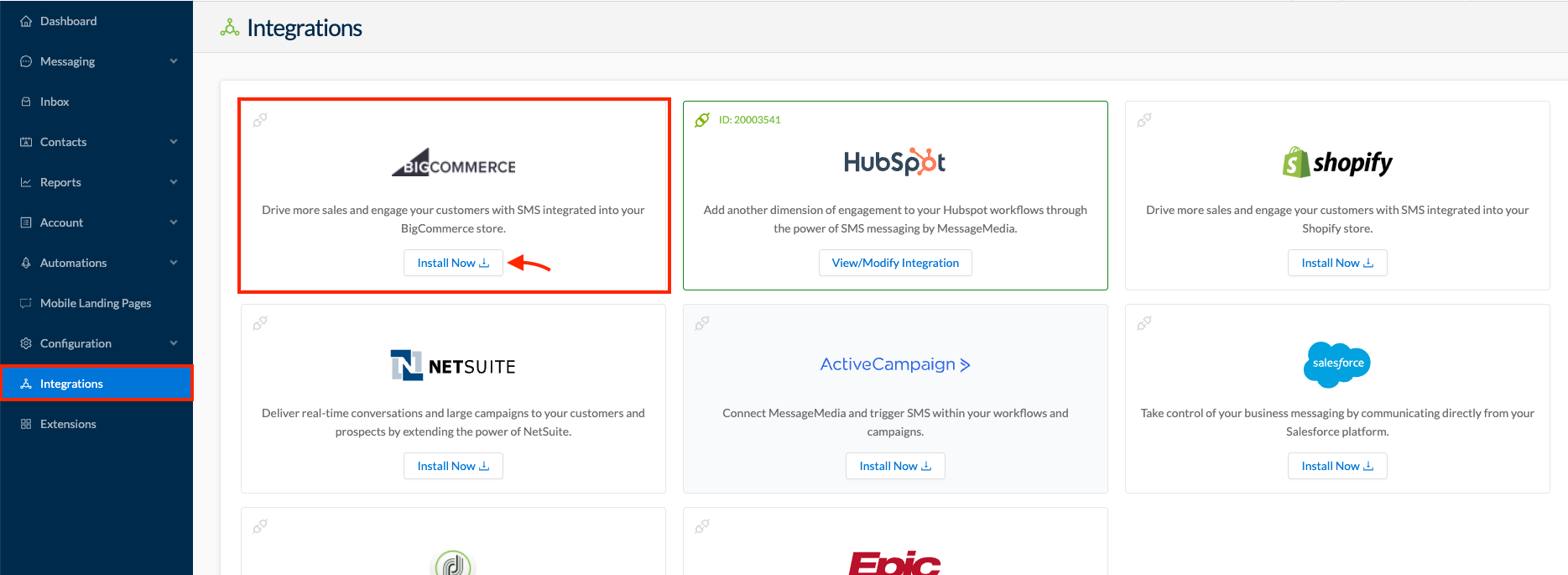This screenshot has width=1568, height=575.
Task: Expand the Contacts menu chevron
Action: 174,142
